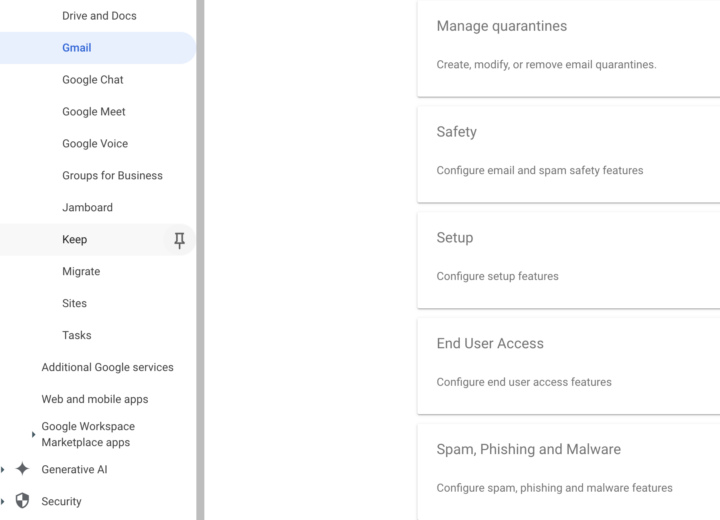Viewport: 720px width, 520px height.
Task: Click the sidebar vertical scrollbar
Action: pyautogui.click(x=200, y=260)
